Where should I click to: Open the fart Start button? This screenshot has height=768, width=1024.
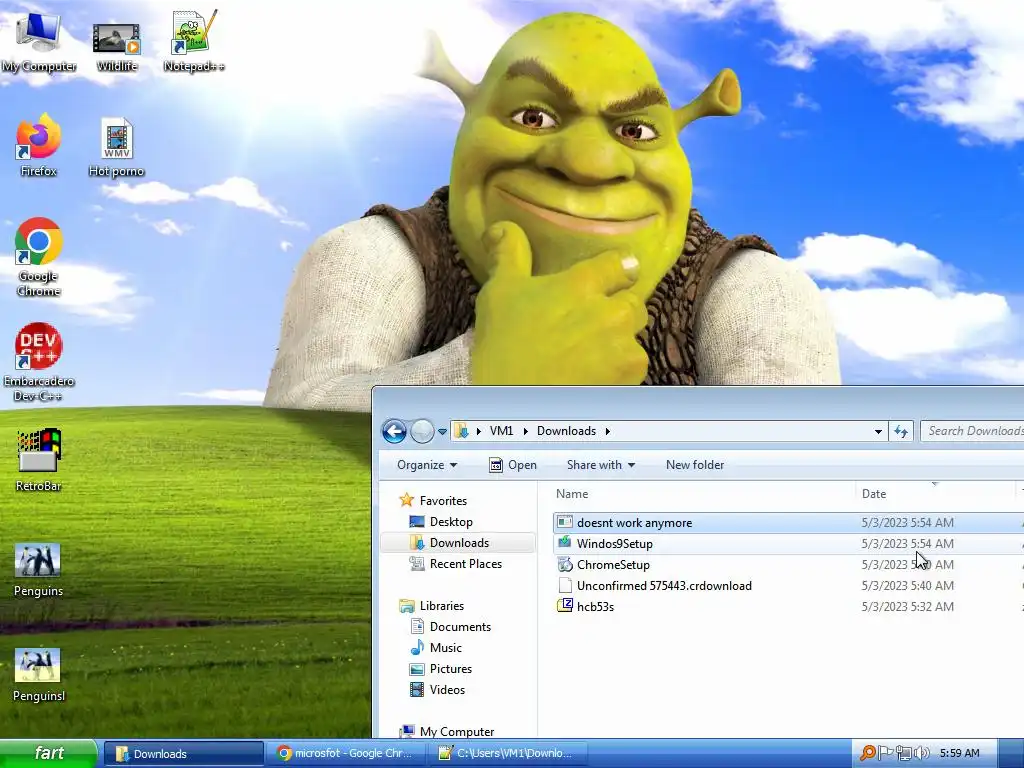[49, 753]
